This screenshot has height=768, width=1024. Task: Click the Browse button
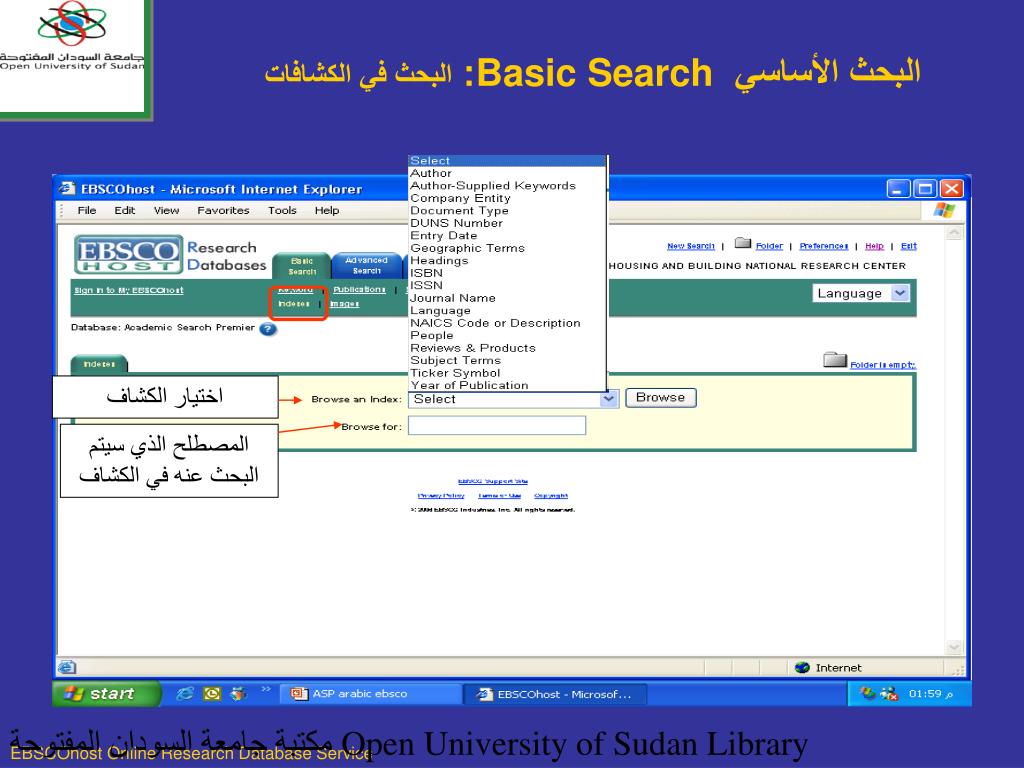tap(661, 398)
